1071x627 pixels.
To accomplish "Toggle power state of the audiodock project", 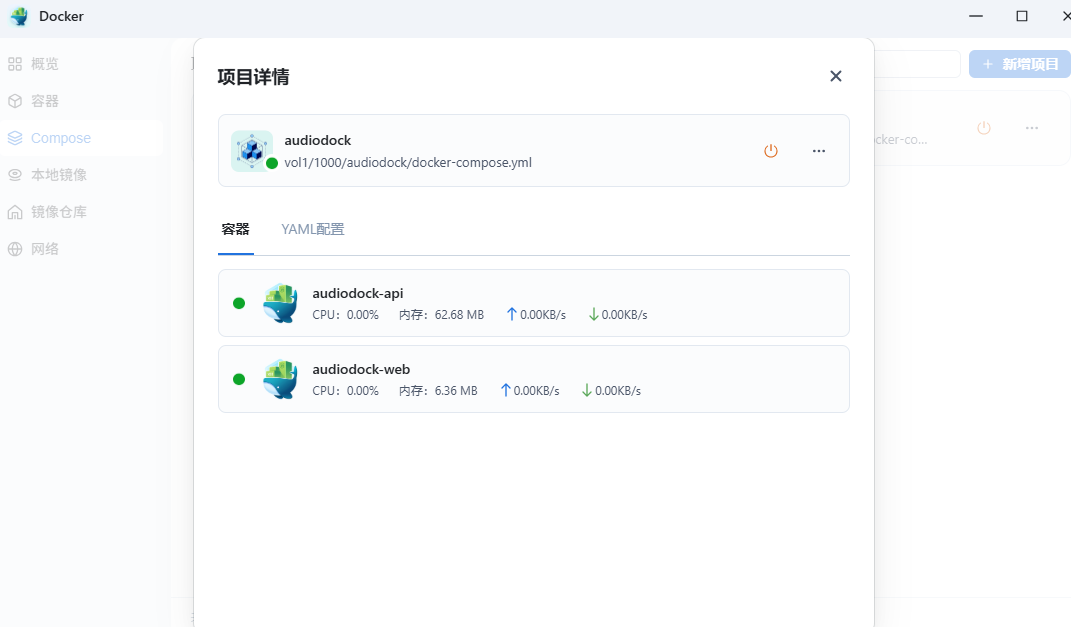I will pyautogui.click(x=771, y=150).
